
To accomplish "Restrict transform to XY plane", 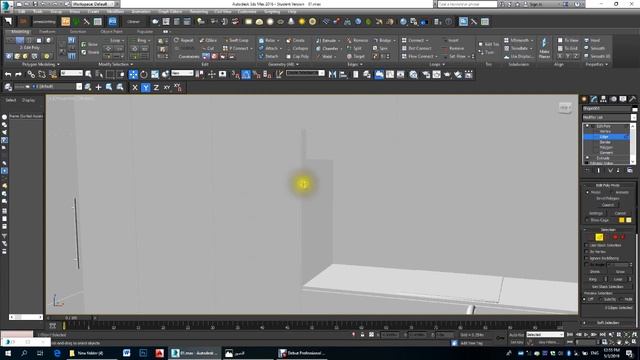I will (x=167, y=87).
